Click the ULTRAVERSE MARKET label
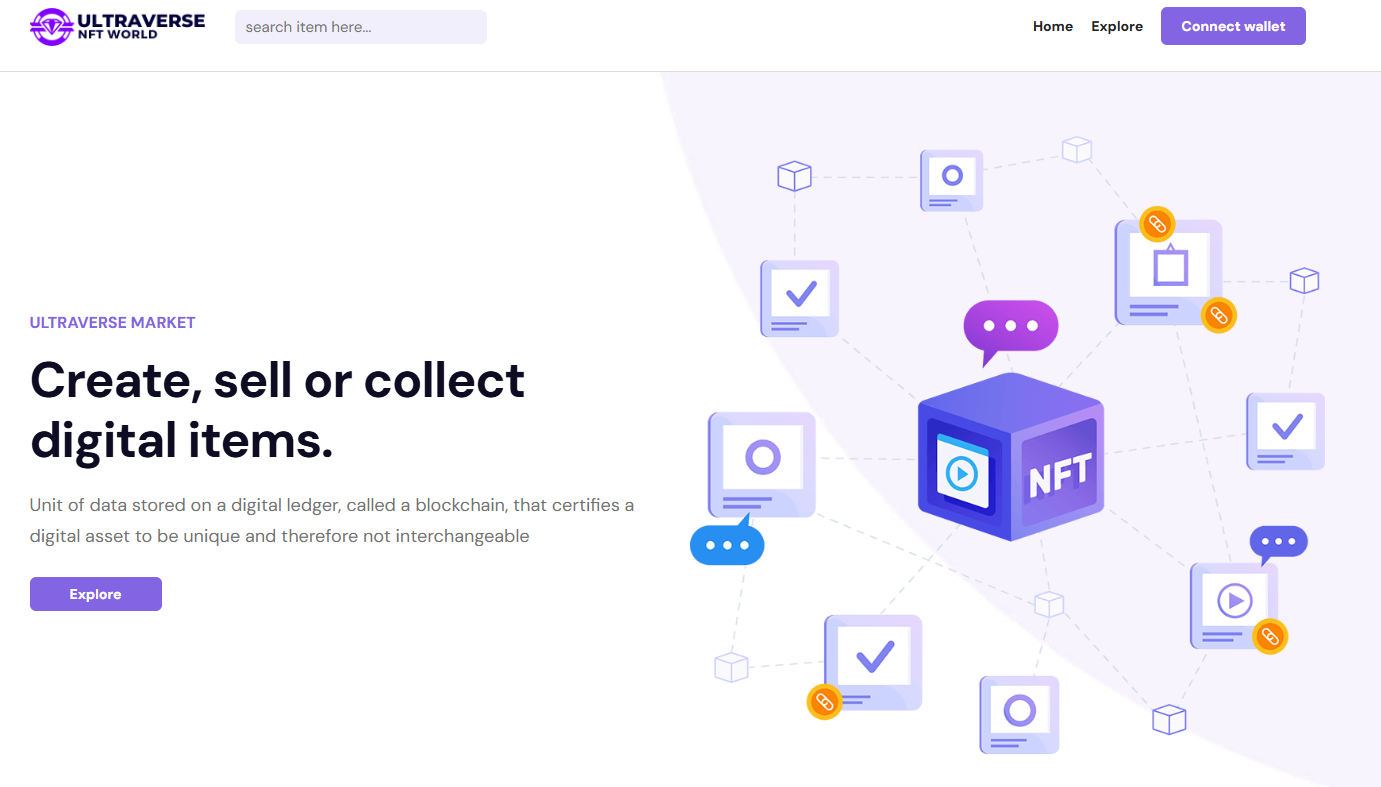 [x=113, y=322]
